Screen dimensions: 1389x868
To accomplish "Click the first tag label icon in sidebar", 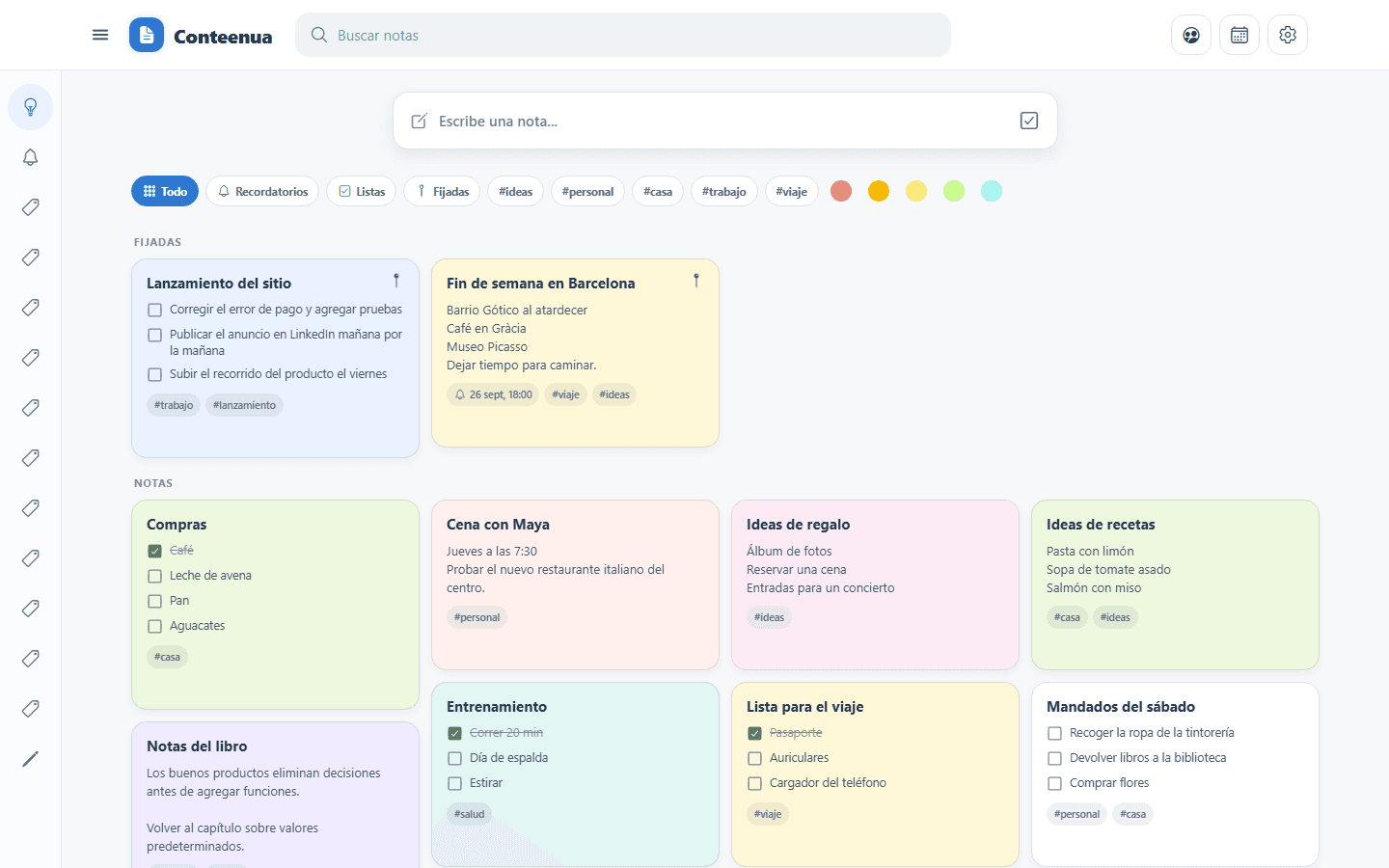I will point(31,207).
